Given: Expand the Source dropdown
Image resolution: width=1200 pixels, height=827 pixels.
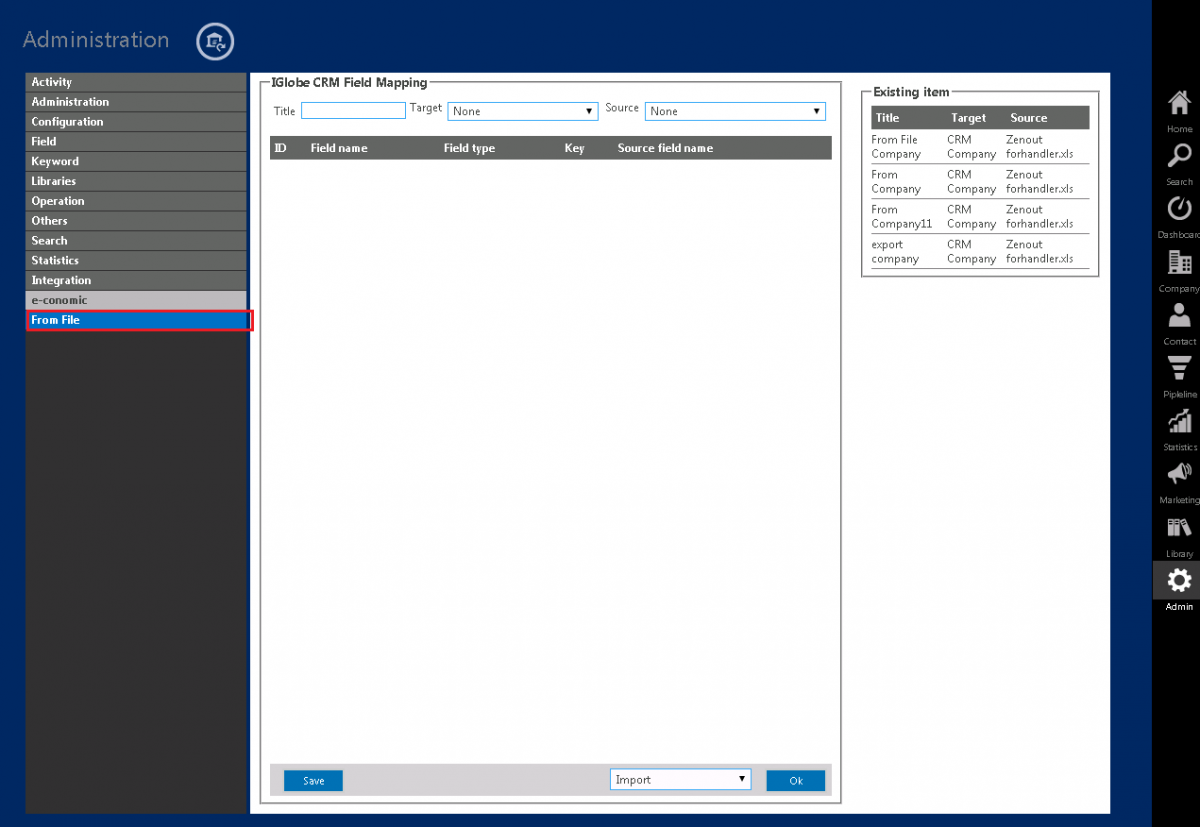Looking at the screenshot, I should tap(735, 111).
